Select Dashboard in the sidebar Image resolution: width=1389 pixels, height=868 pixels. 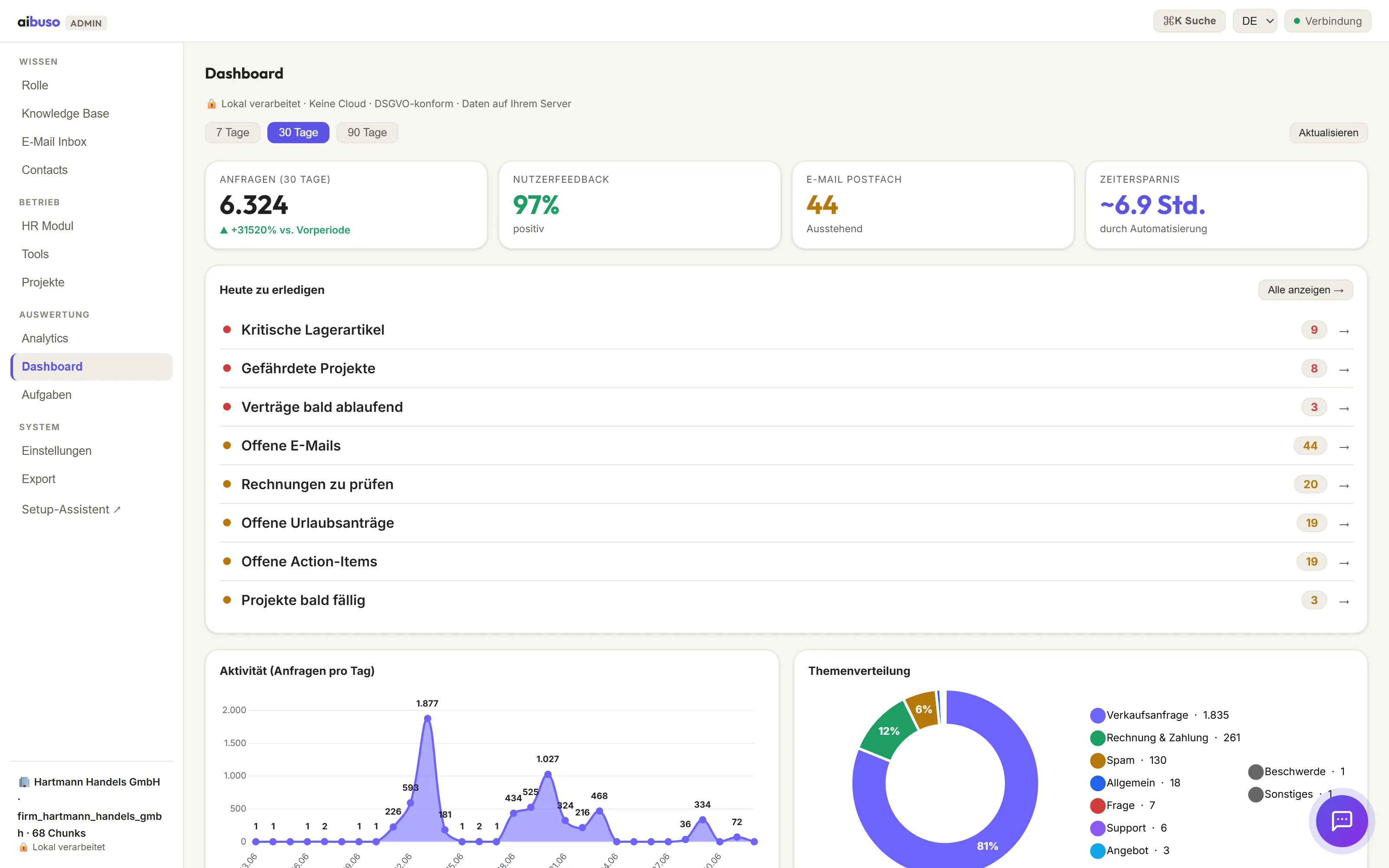pos(92,367)
